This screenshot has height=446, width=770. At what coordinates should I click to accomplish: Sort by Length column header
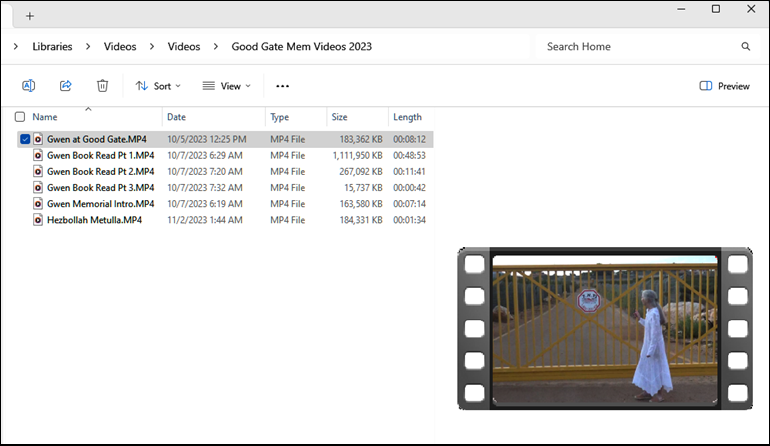(407, 117)
